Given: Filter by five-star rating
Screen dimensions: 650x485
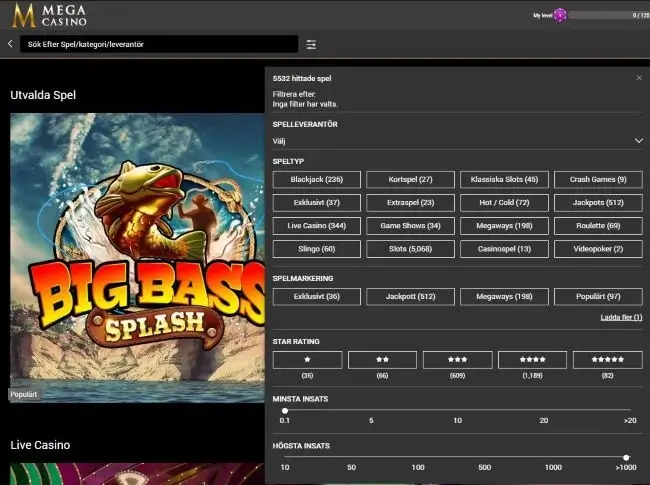Looking at the screenshot, I should click(608, 360).
